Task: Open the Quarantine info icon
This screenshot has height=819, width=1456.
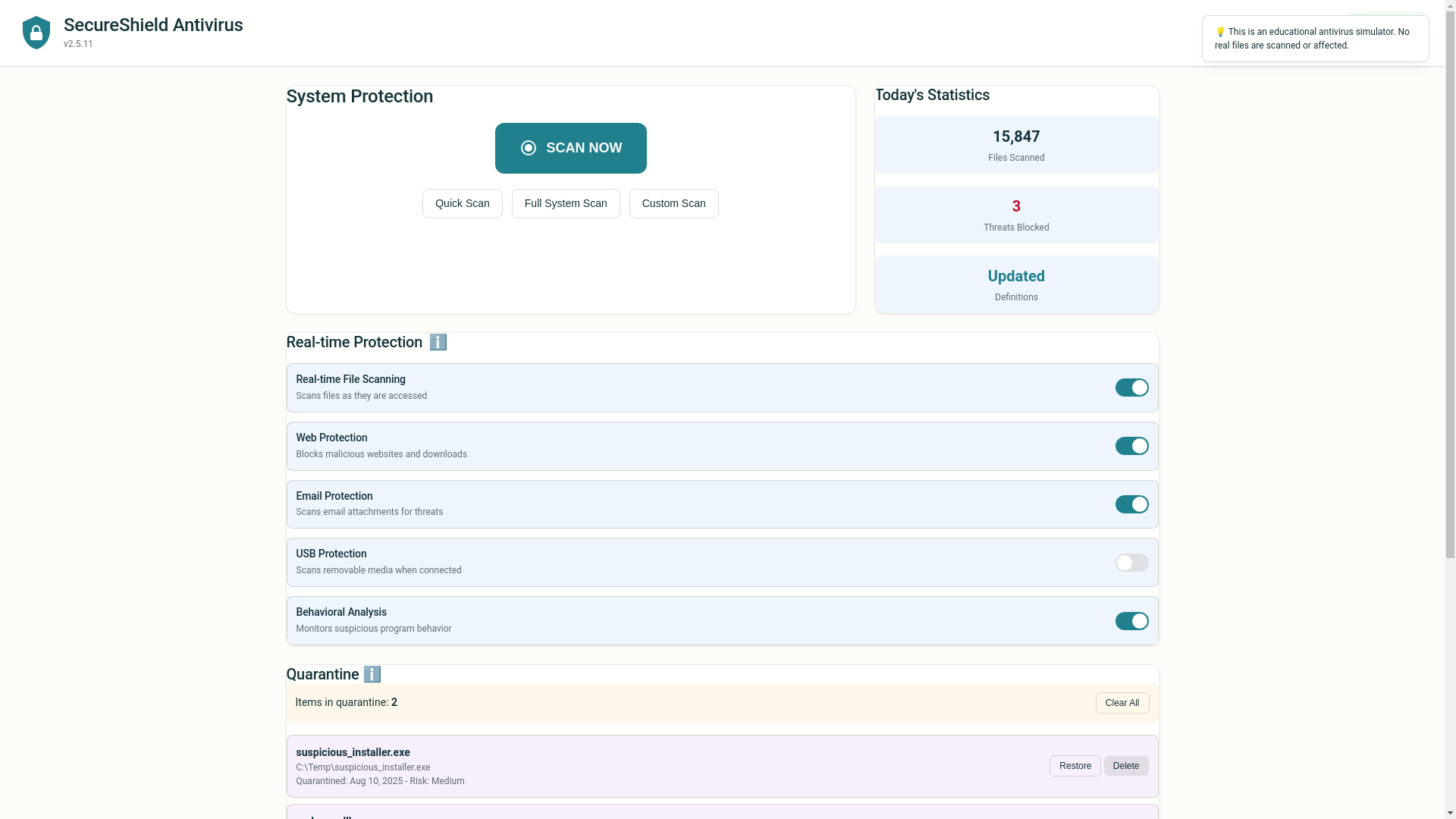Action: 372,674
